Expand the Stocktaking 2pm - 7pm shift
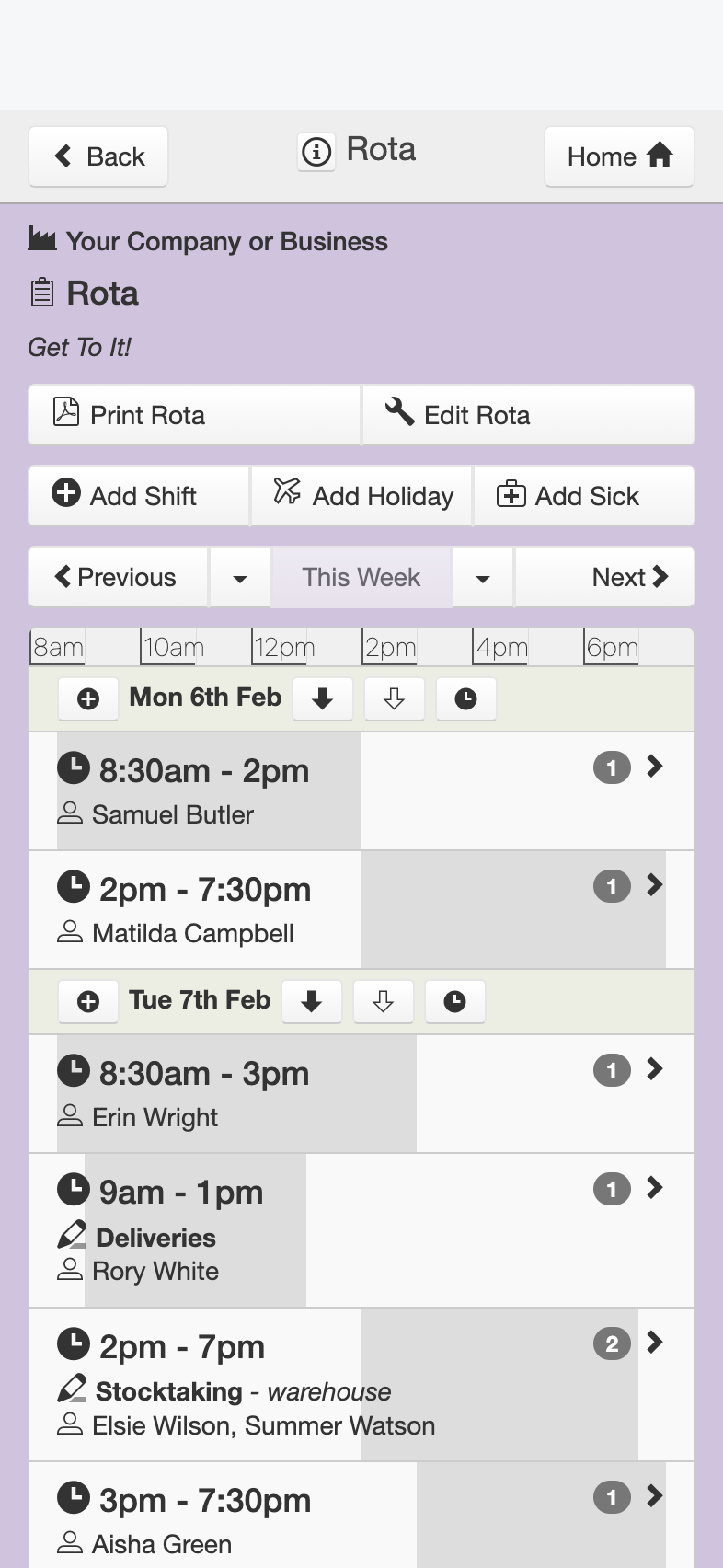The width and height of the screenshot is (723, 1568). click(655, 1343)
